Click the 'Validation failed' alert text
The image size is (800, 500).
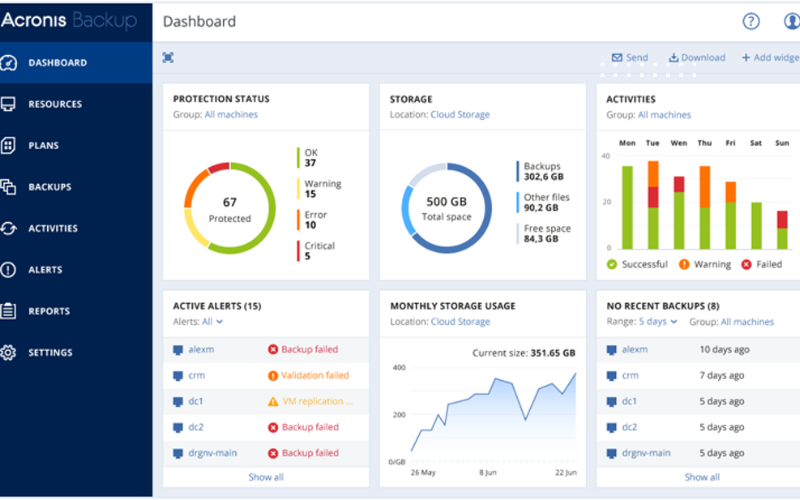click(x=315, y=376)
